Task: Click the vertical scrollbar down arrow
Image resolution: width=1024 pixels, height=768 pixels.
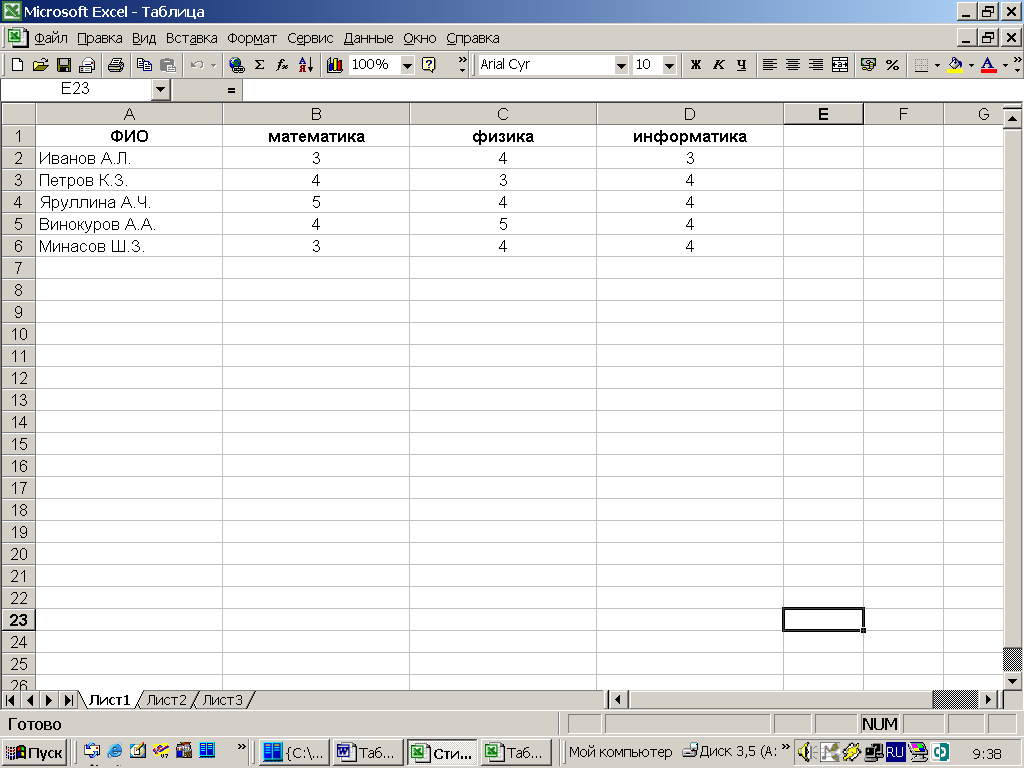Action: [x=1013, y=681]
